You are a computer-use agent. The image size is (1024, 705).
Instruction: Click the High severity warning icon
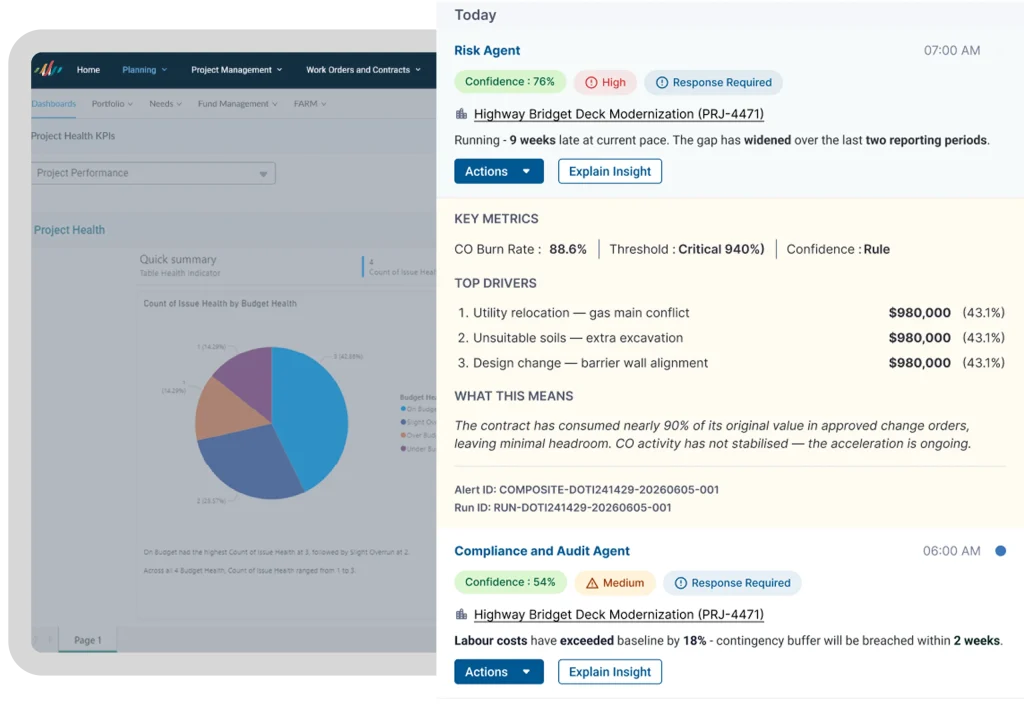(591, 82)
